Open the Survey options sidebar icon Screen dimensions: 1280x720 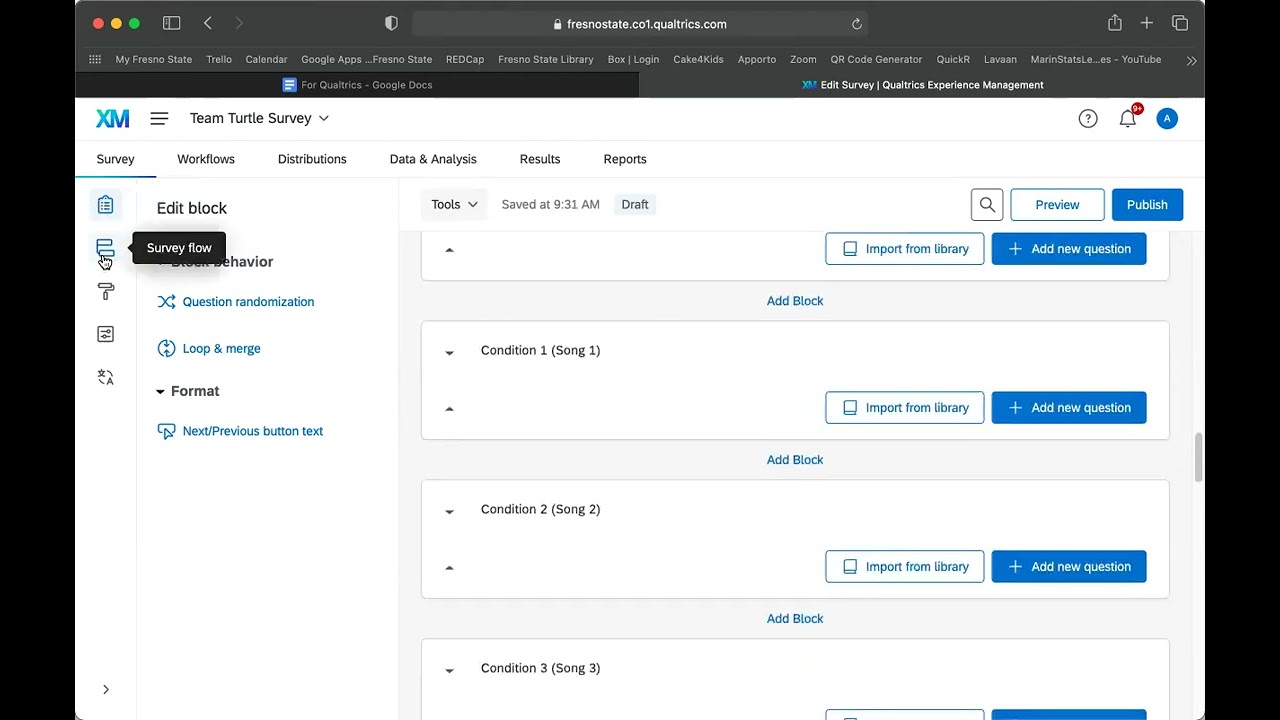point(105,334)
